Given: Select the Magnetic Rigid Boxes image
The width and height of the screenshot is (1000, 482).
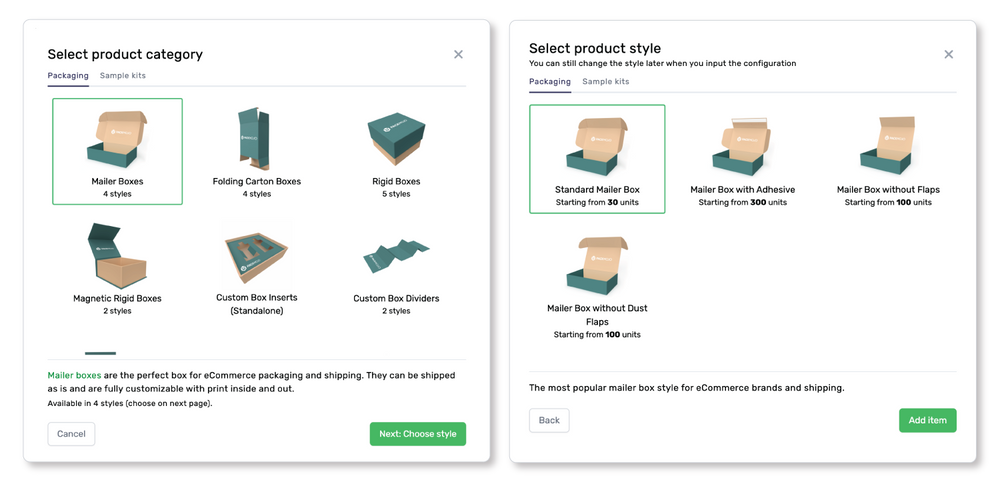Looking at the screenshot, I should point(117,255).
